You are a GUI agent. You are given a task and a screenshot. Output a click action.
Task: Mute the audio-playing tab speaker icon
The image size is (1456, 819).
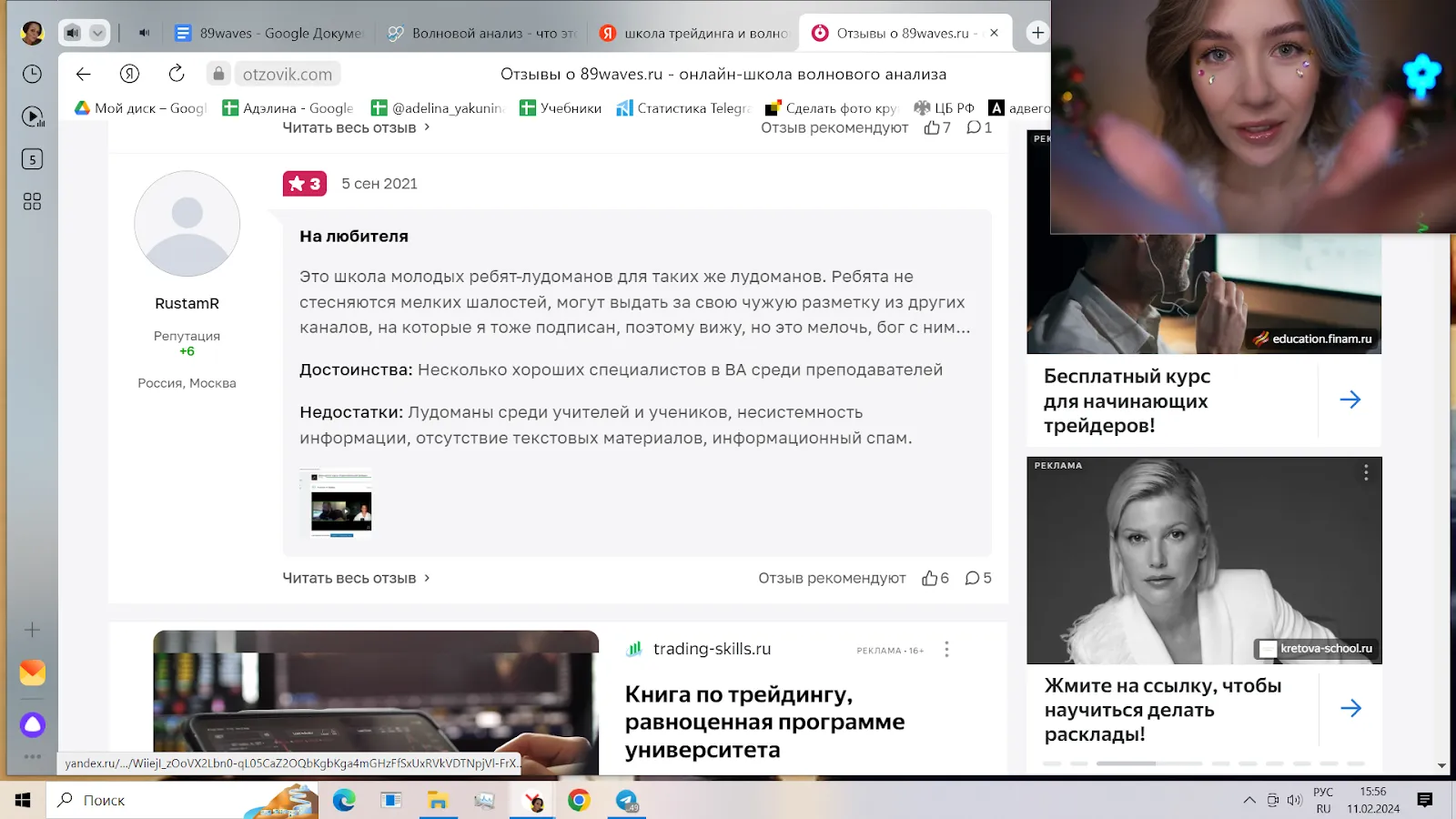(144, 33)
